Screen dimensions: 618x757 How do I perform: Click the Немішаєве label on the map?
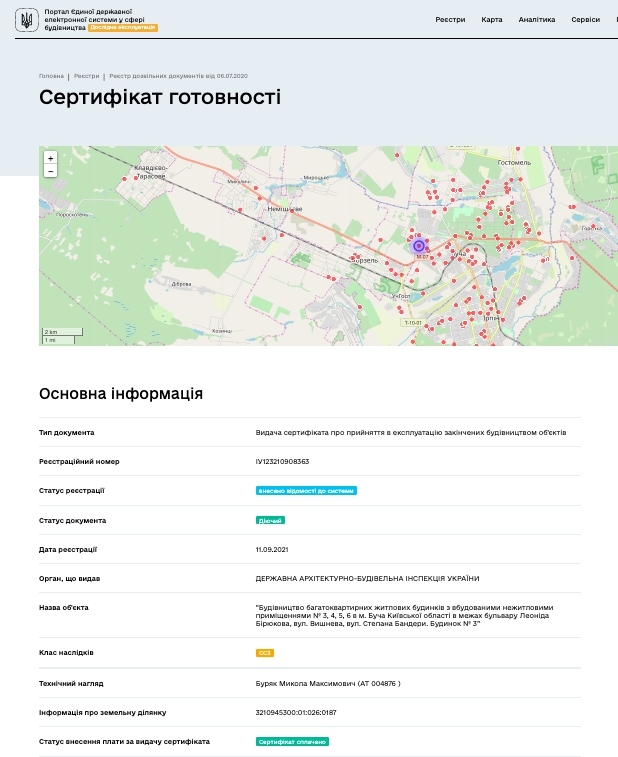click(x=285, y=209)
